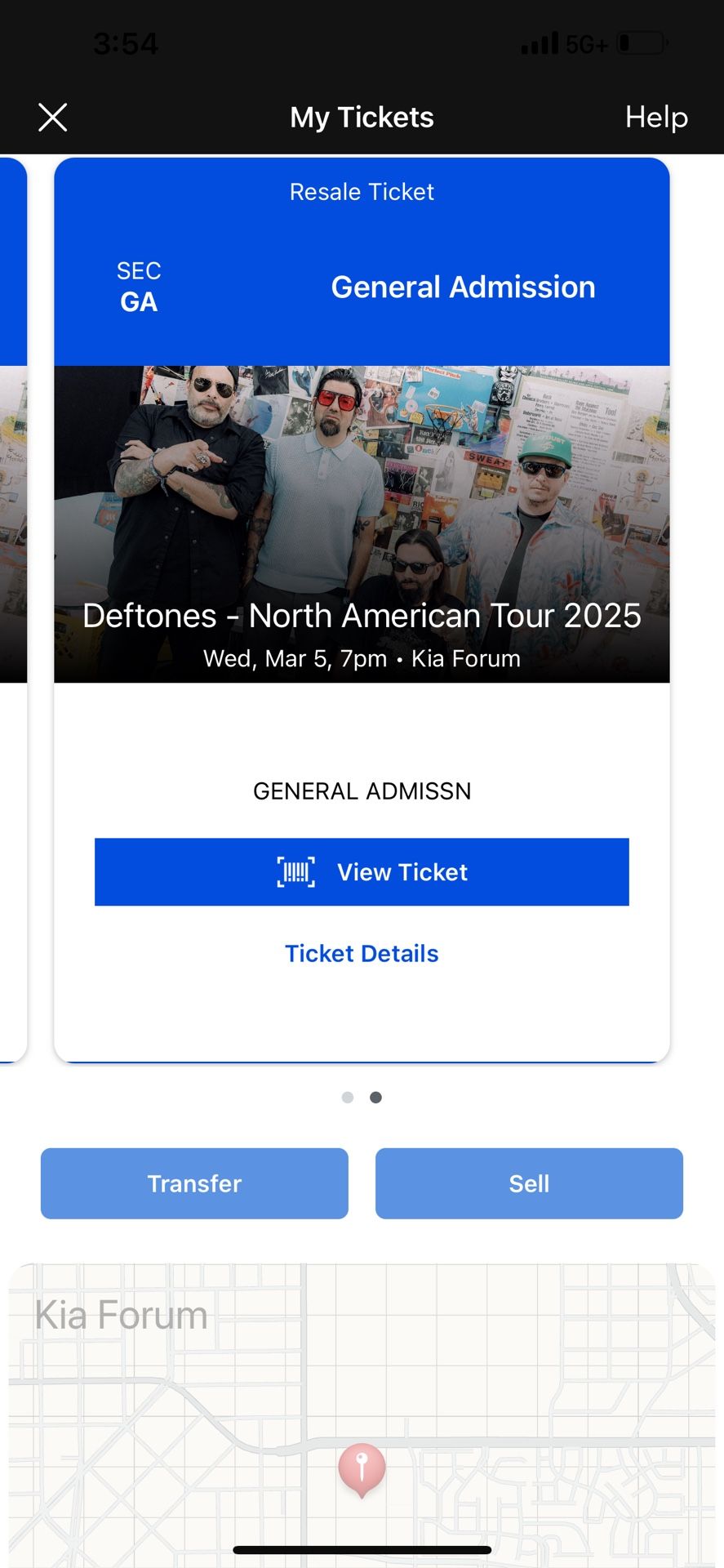Tap GENERAL ADMISSN to expand seat info
The image size is (724, 1568).
[362, 790]
